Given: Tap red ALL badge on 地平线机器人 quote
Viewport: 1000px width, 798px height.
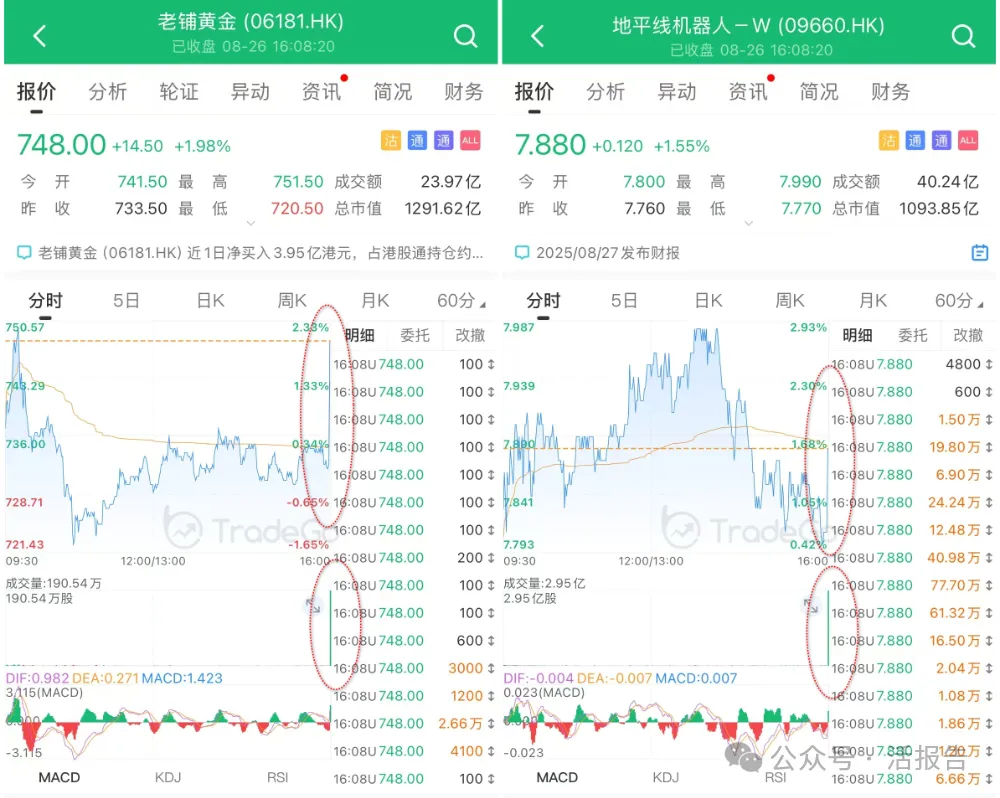Looking at the screenshot, I should pyautogui.click(x=967, y=141).
